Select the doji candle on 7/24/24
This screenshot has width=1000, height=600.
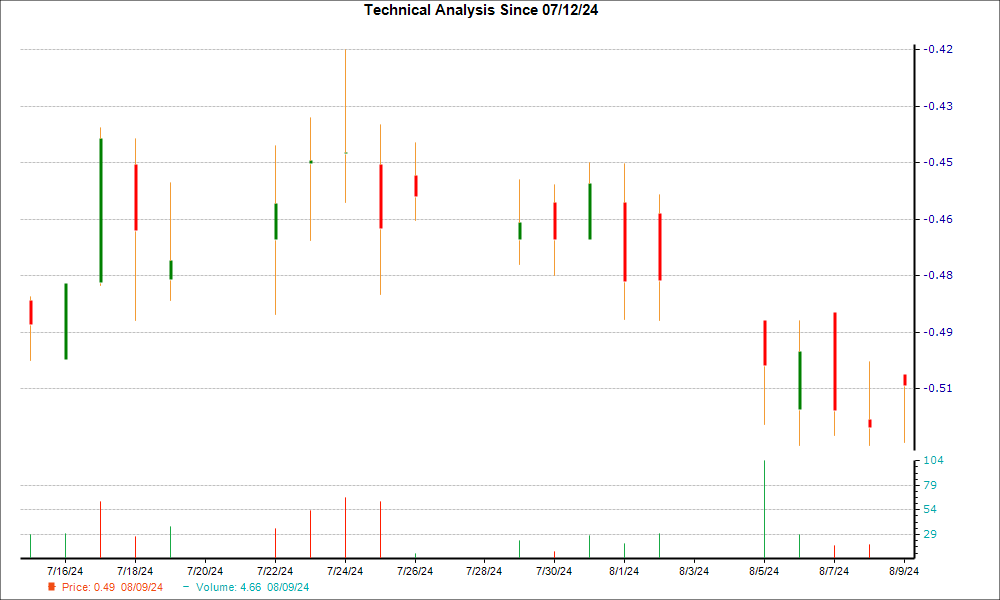345,152
